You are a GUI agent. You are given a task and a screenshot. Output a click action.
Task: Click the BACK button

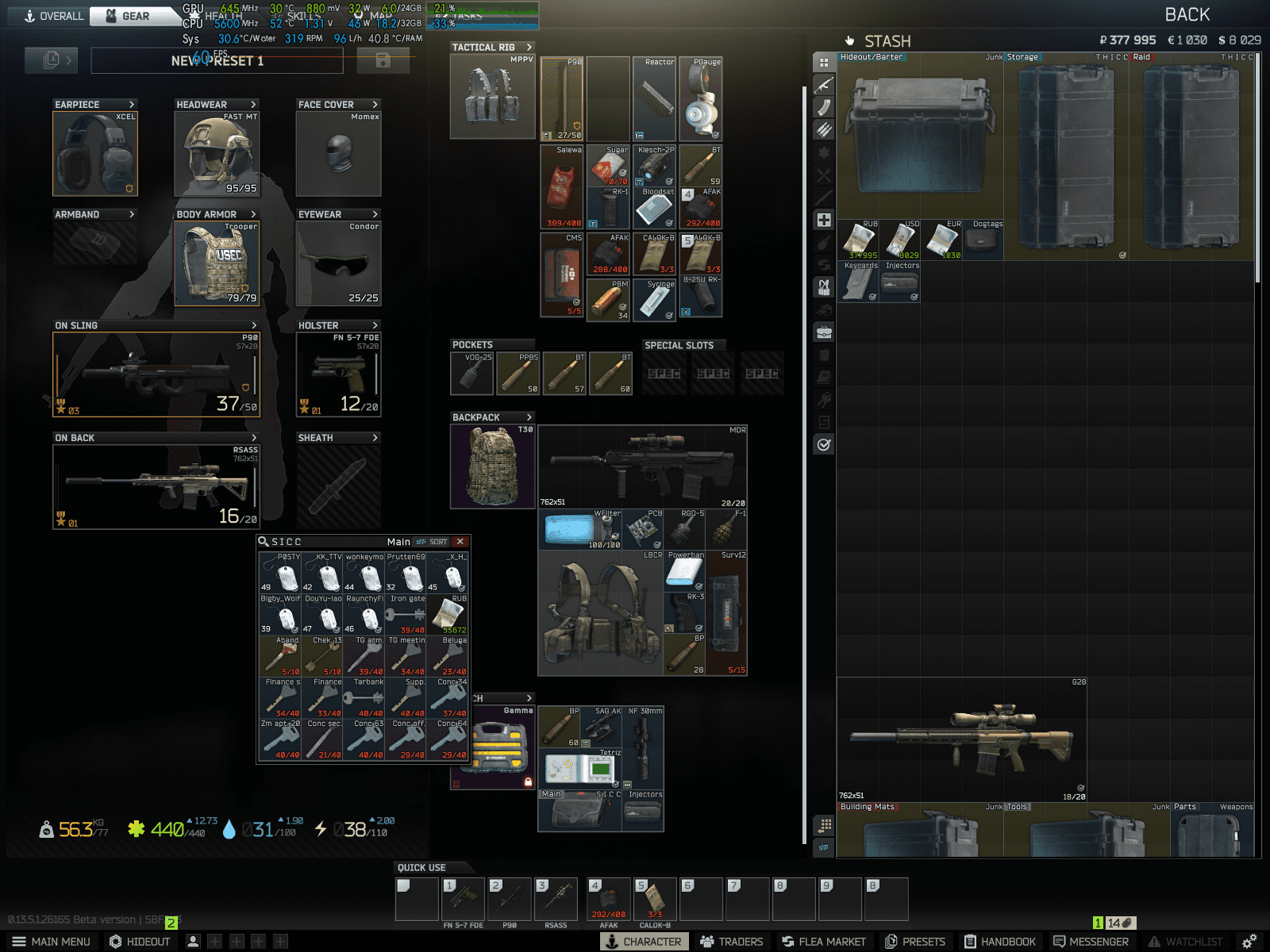[x=1187, y=15]
